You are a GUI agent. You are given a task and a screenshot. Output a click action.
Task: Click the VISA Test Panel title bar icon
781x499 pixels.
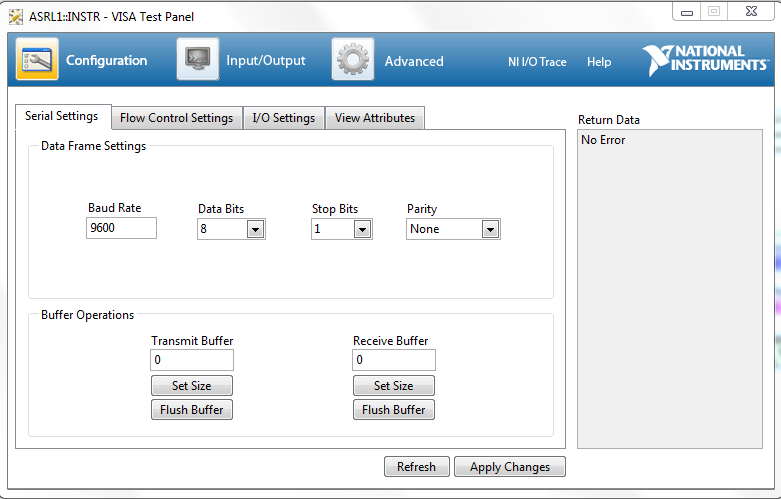pyautogui.click(x=15, y=16)
